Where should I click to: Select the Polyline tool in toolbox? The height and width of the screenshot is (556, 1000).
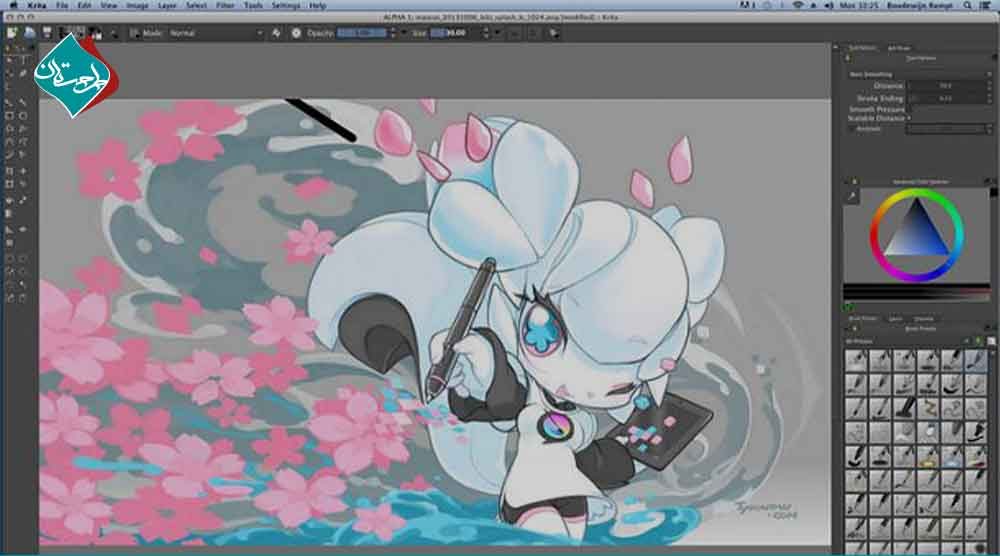click(x=24, y=129)
